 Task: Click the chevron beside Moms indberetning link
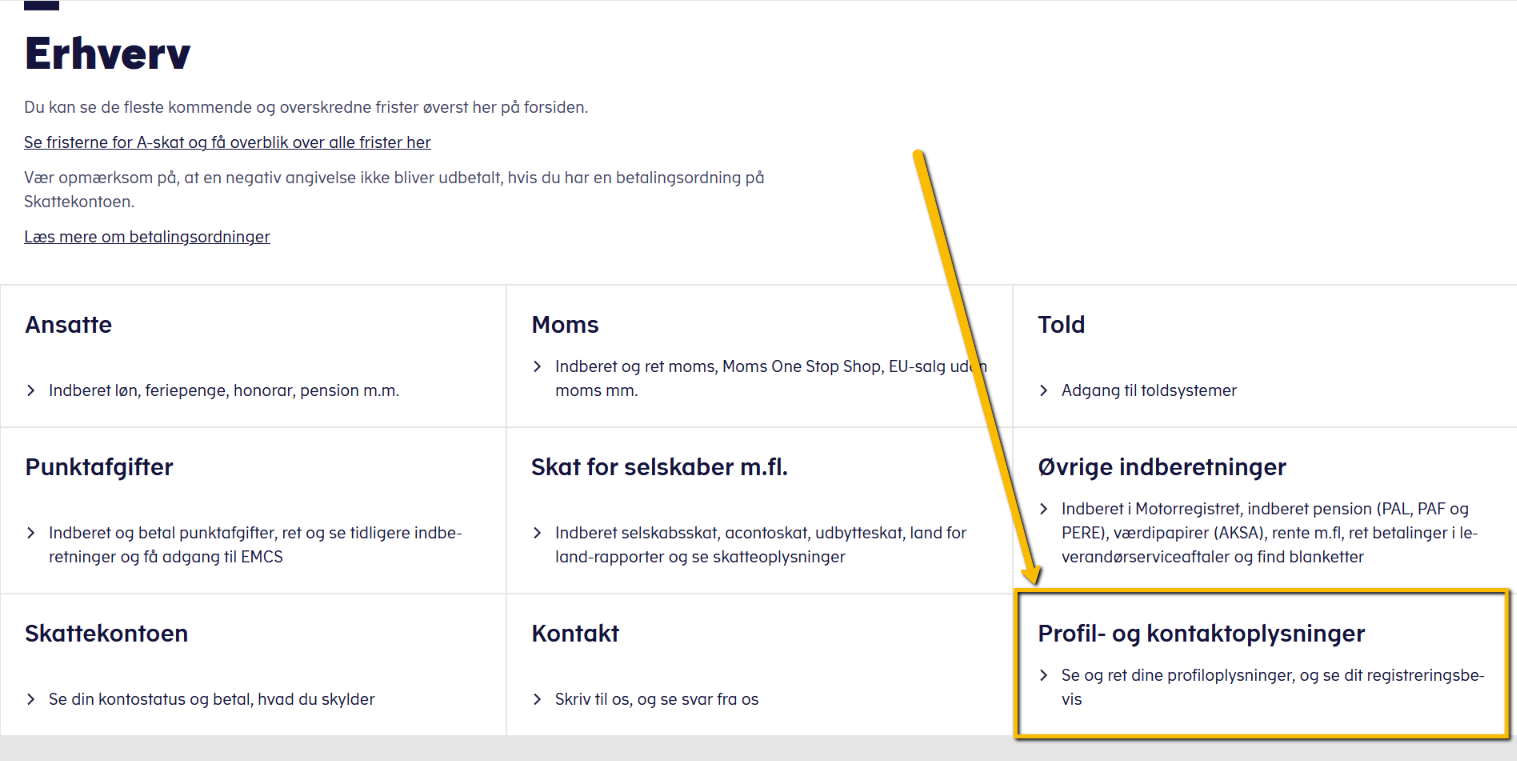tap(536, 367)
